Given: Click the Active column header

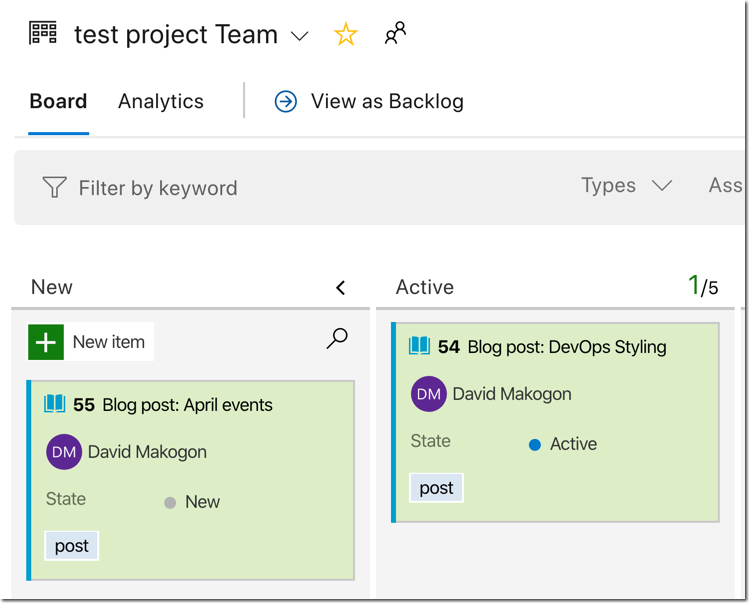Looking at the screenshot, I should [425, 287].
